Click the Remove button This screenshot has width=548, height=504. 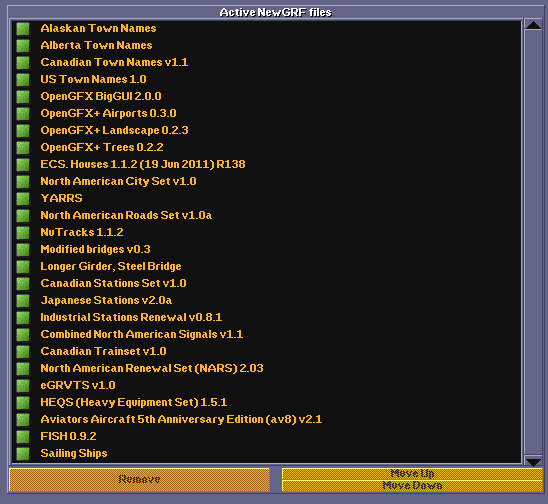139,480
